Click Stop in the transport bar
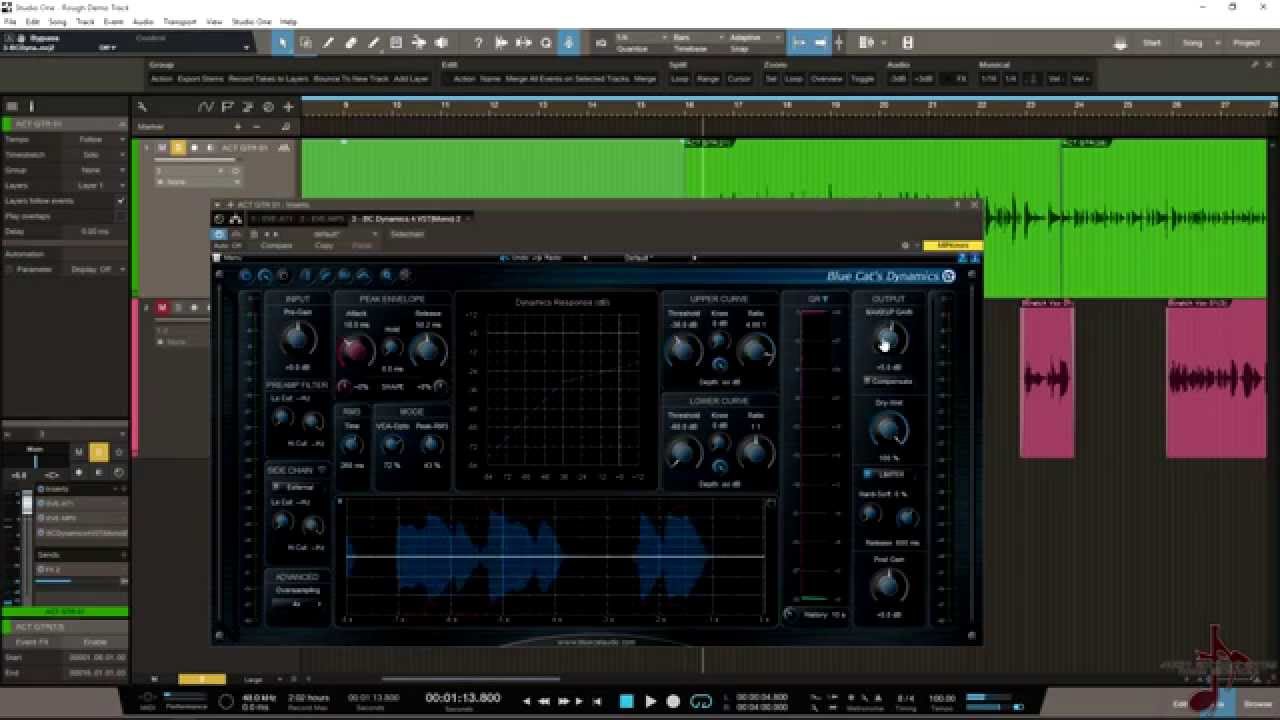Screen dimensions: 1280x720 point(627,702)
